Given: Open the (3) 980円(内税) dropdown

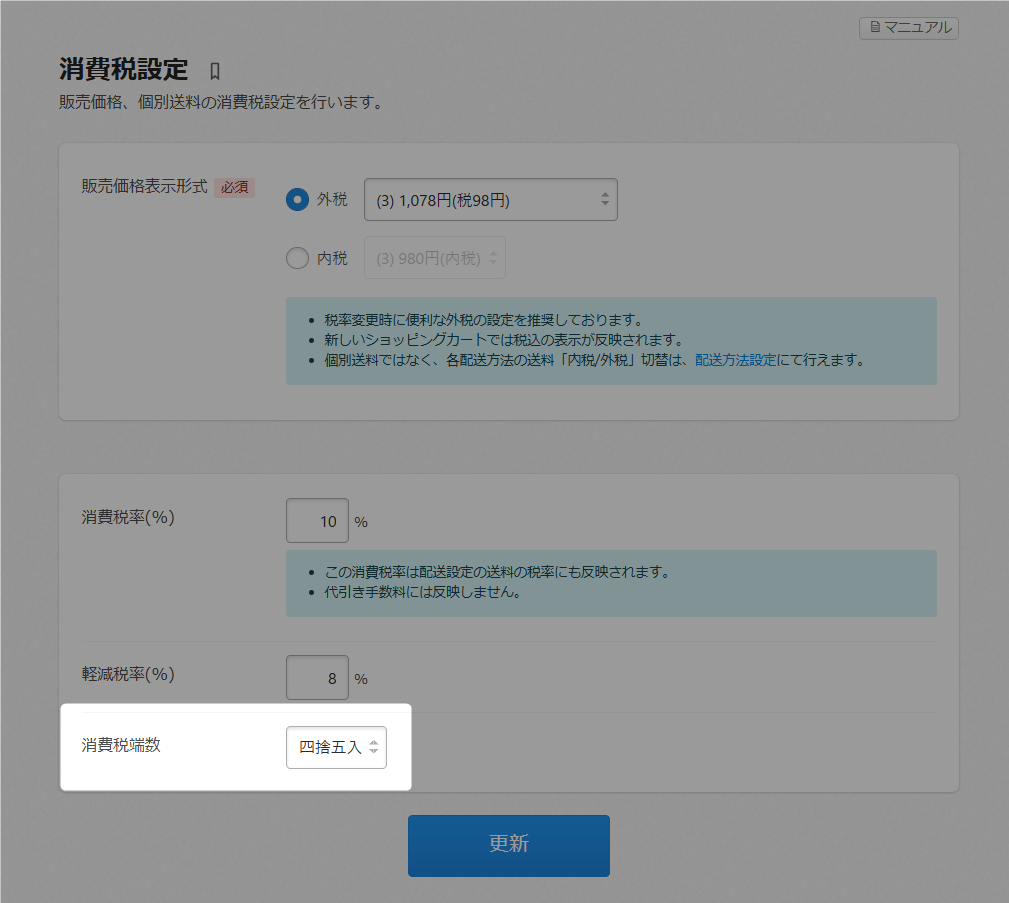Looking at the screenshot, I should point(428,258).
